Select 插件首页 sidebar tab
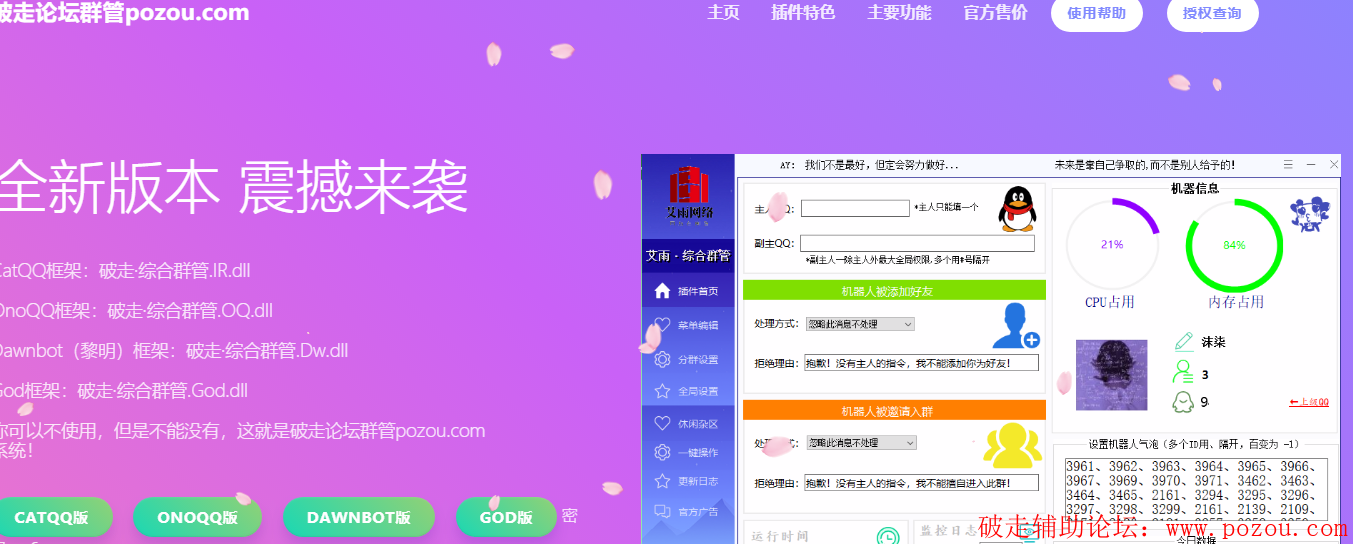This screenshot has height=544, width=1353. coord(688,291)
